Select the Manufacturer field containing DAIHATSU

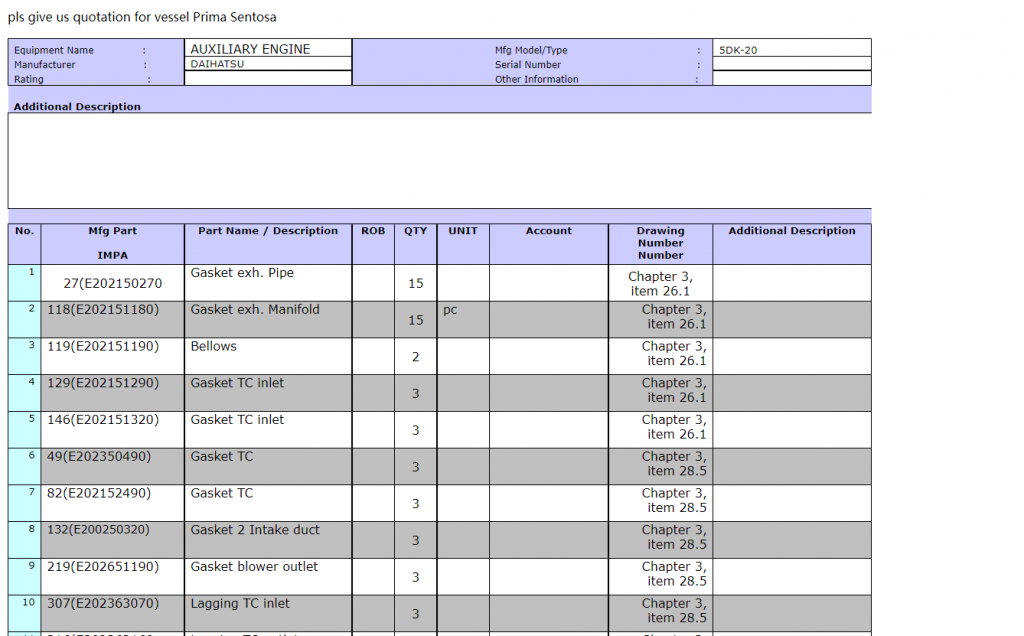[x=267, y=63]
